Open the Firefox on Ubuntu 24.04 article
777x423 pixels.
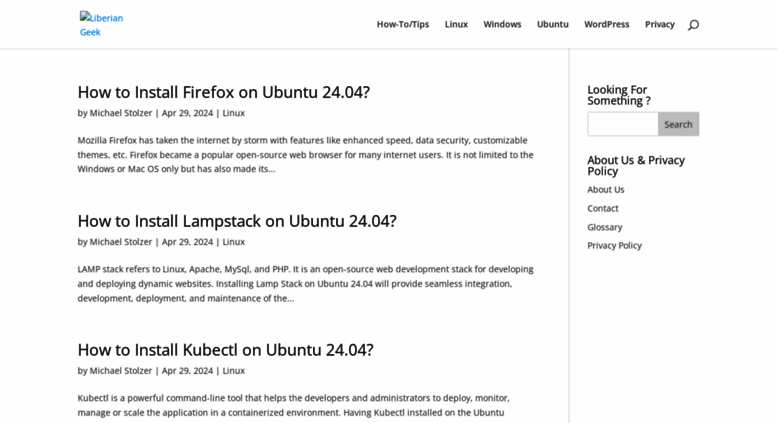(223, 92)
